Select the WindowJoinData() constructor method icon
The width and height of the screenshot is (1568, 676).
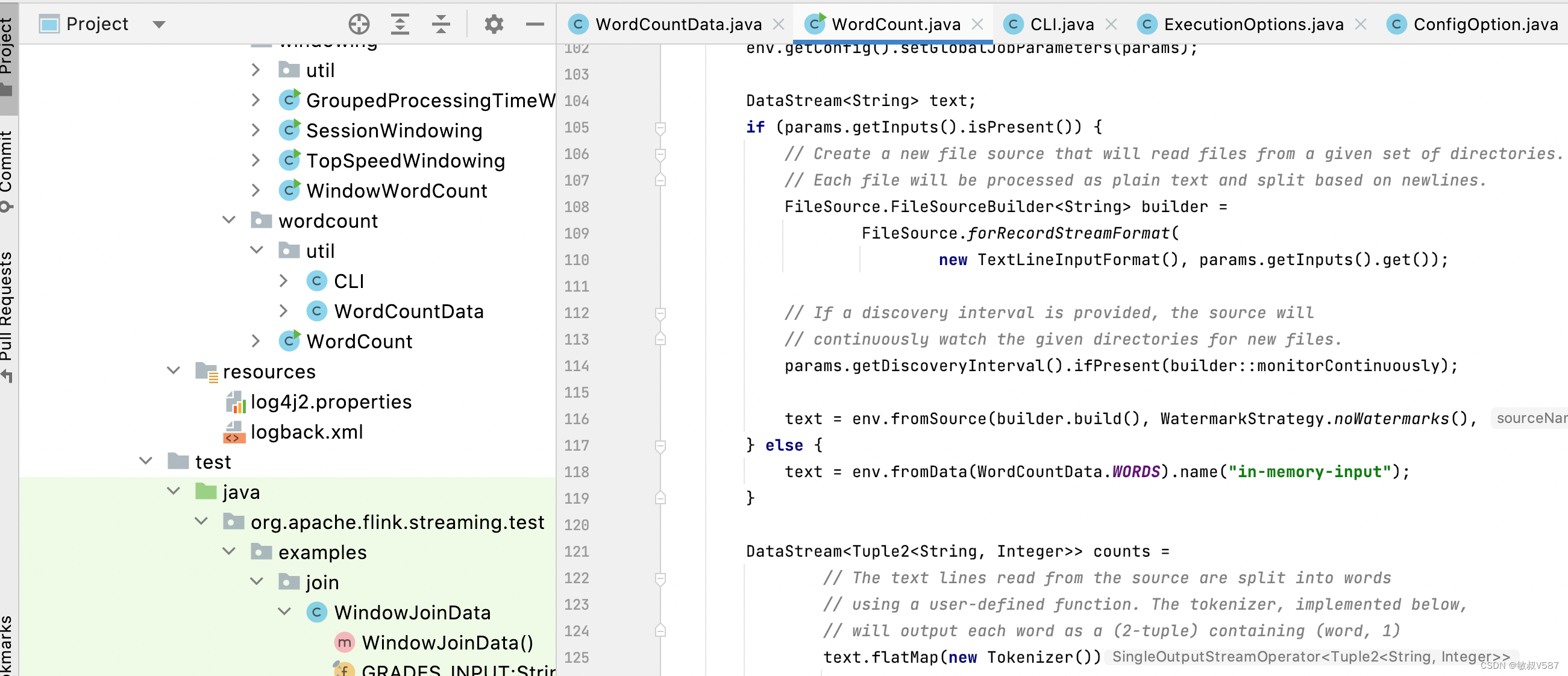(x=345, y=642)
